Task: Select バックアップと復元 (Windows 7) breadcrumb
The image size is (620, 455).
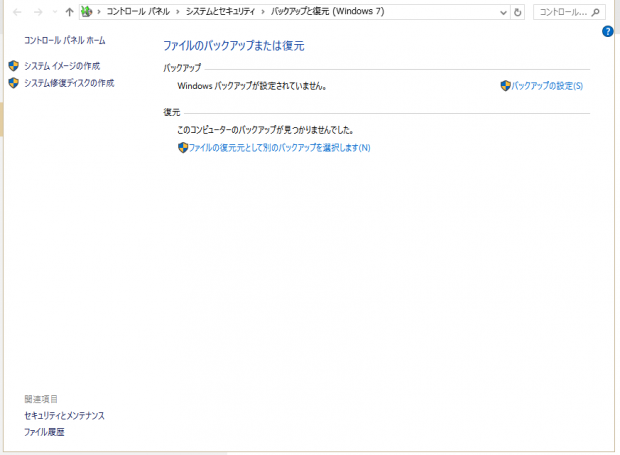Action: [327, 11]
